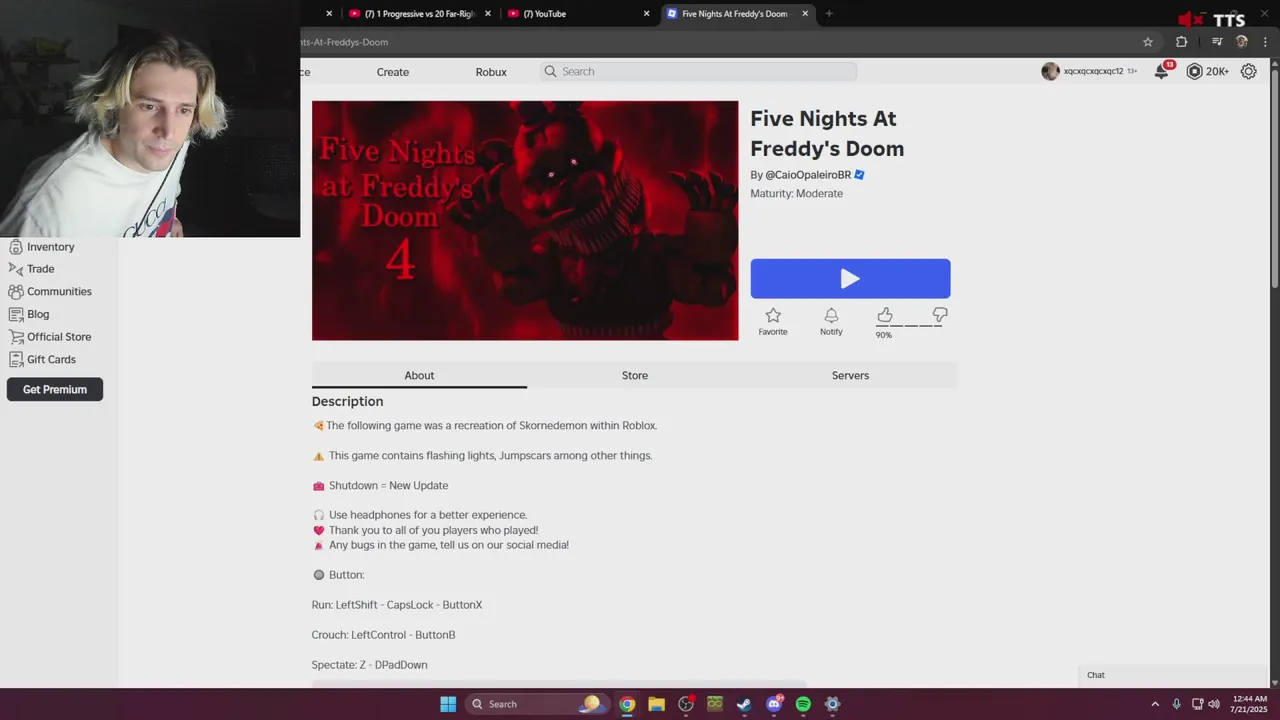
Task: Open OBS Studio from the taskbar
Action: (x=686, y=704)
